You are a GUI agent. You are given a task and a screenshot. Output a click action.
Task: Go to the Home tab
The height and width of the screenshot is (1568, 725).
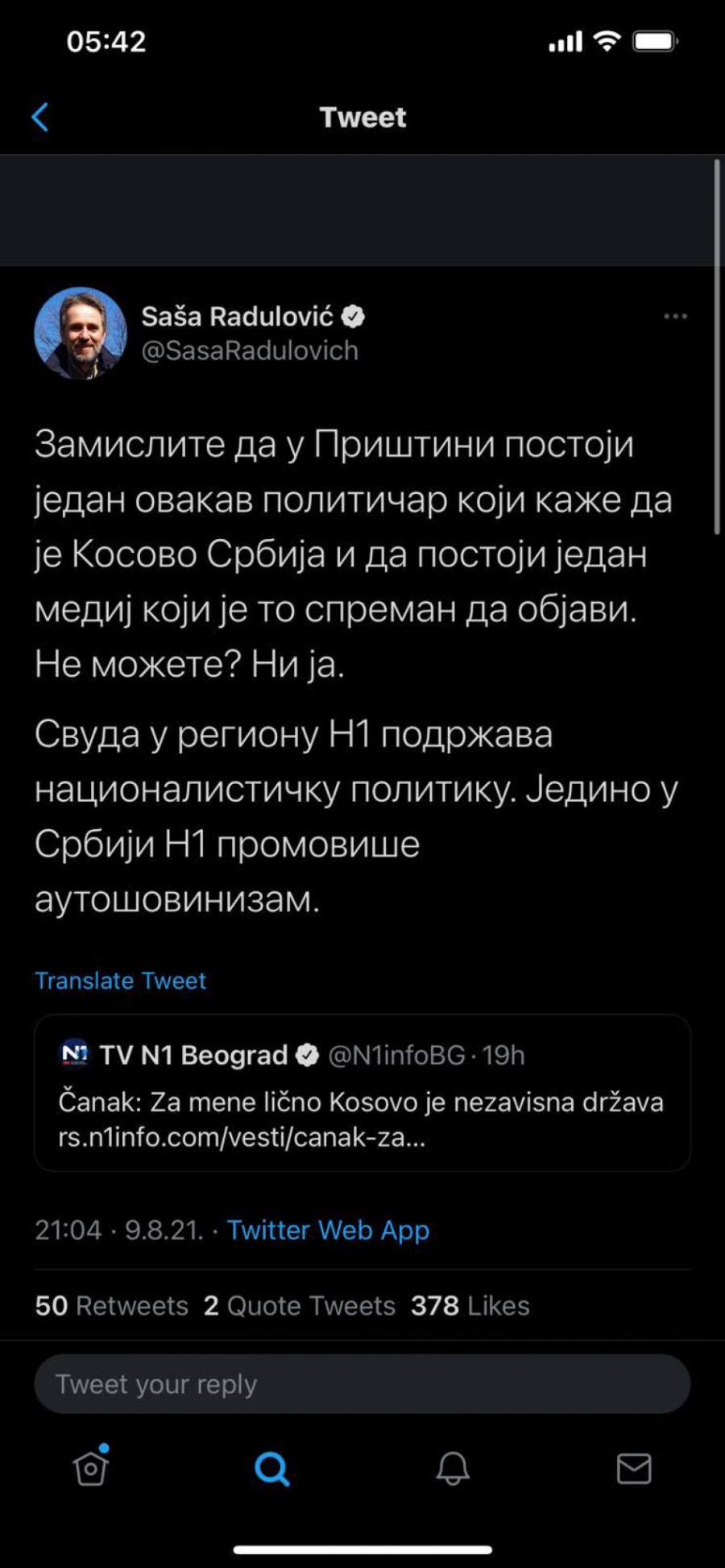point(91,1468)
